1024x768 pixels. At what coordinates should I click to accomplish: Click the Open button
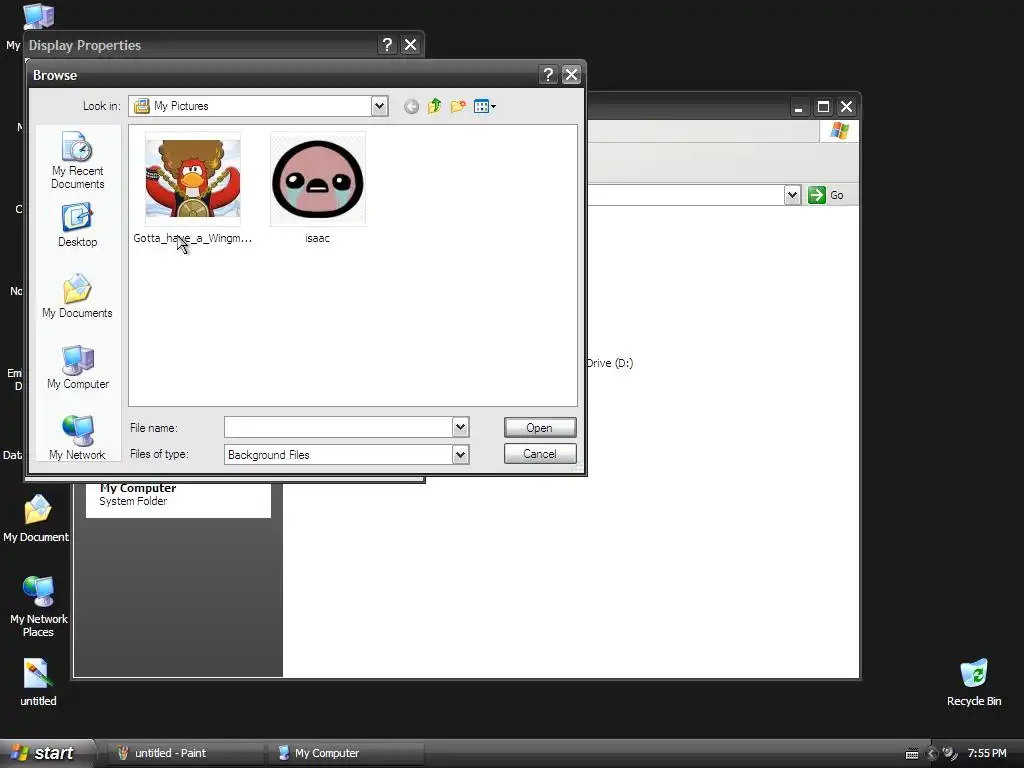[x=540, y=428]
